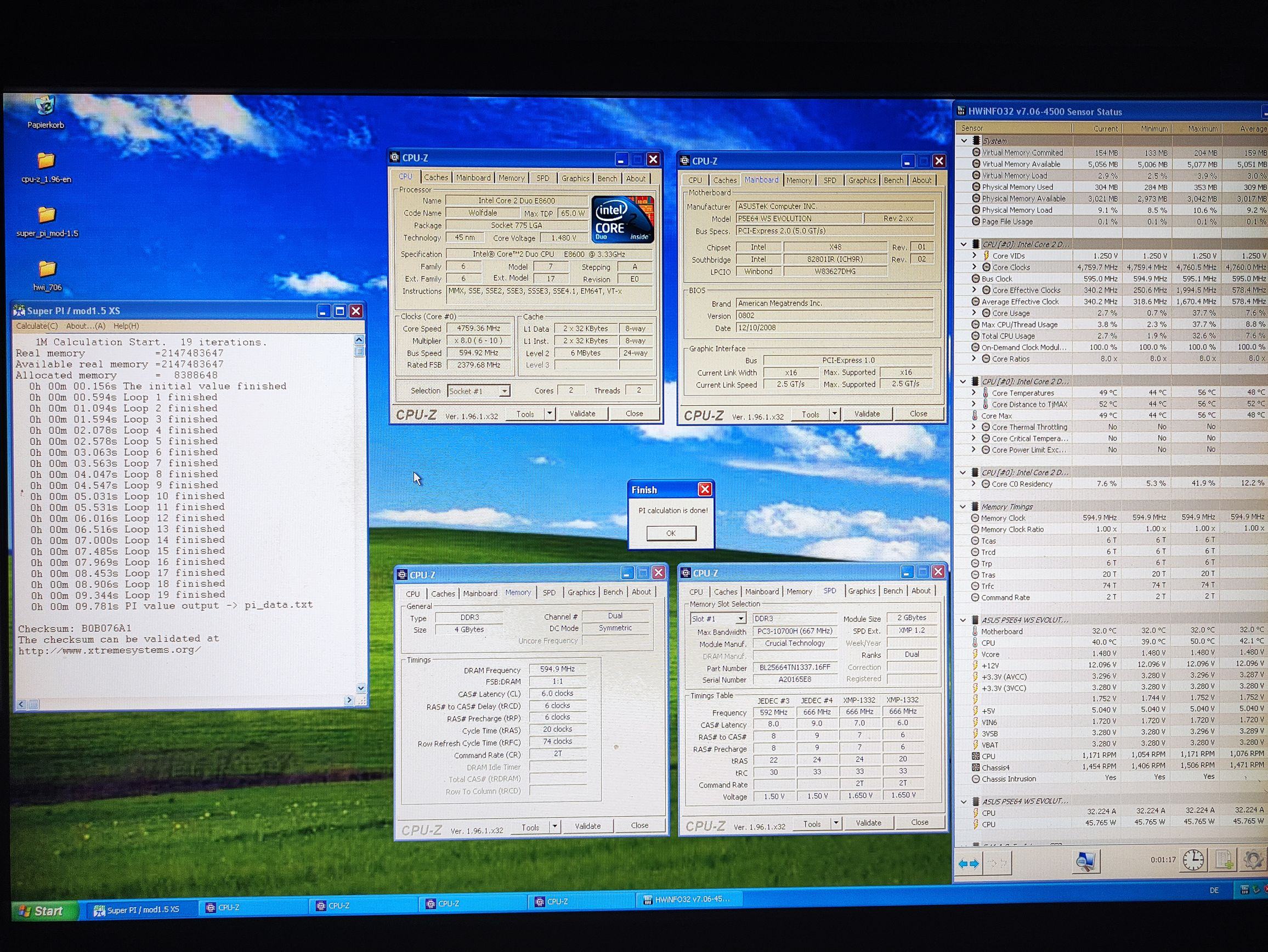
Task: Click the Maximum column header in HWiNFO
Action: click(x=1197, y=128)
